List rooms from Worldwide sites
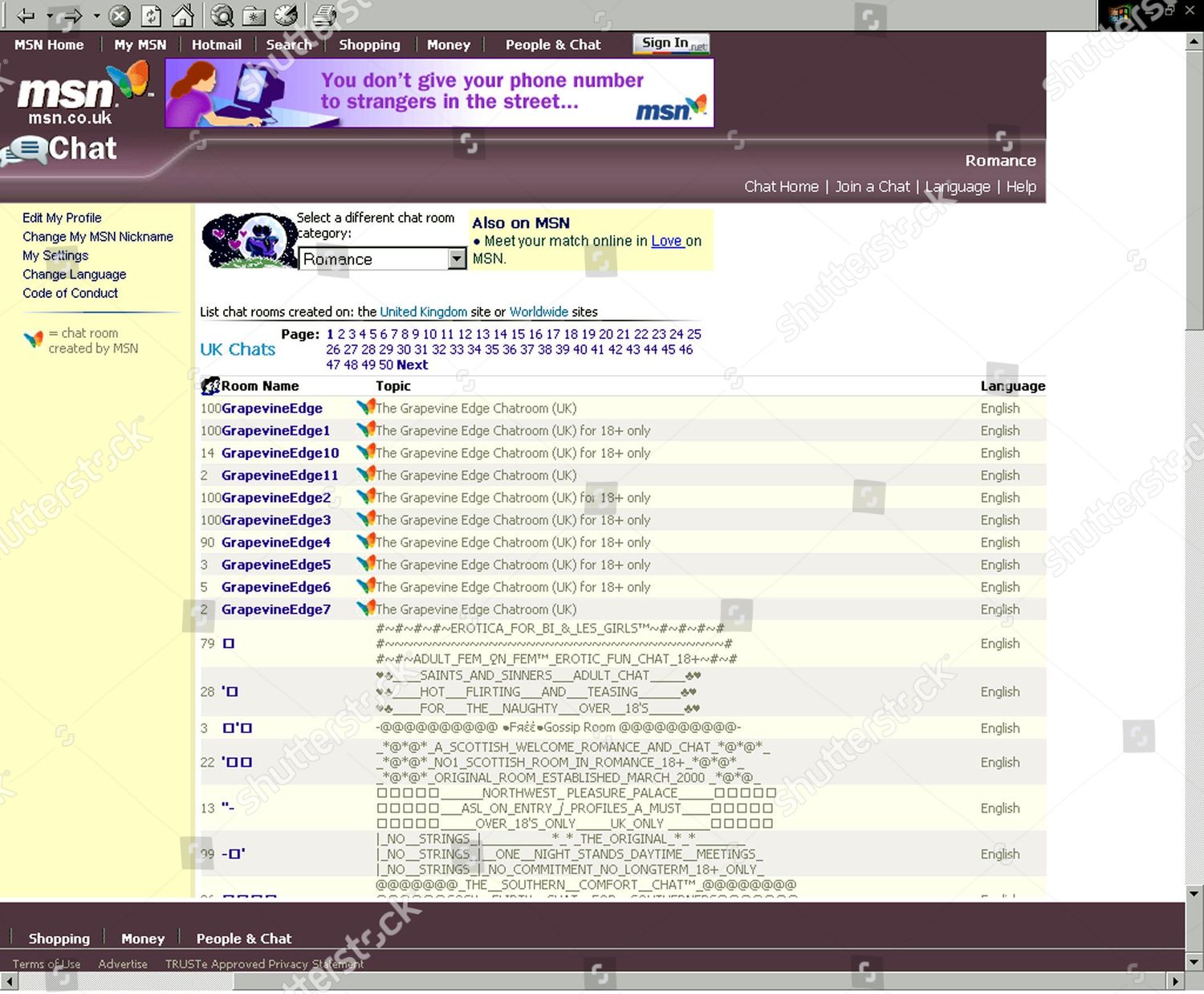The image size is (1204, 994). click(539, 312)
